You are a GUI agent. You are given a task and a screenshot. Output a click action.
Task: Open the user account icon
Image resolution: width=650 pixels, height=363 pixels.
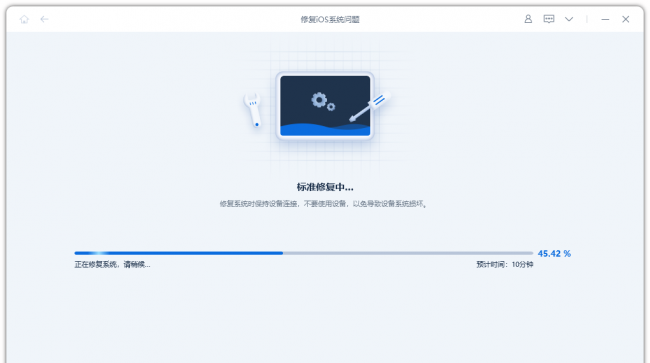tap(528, 19)
